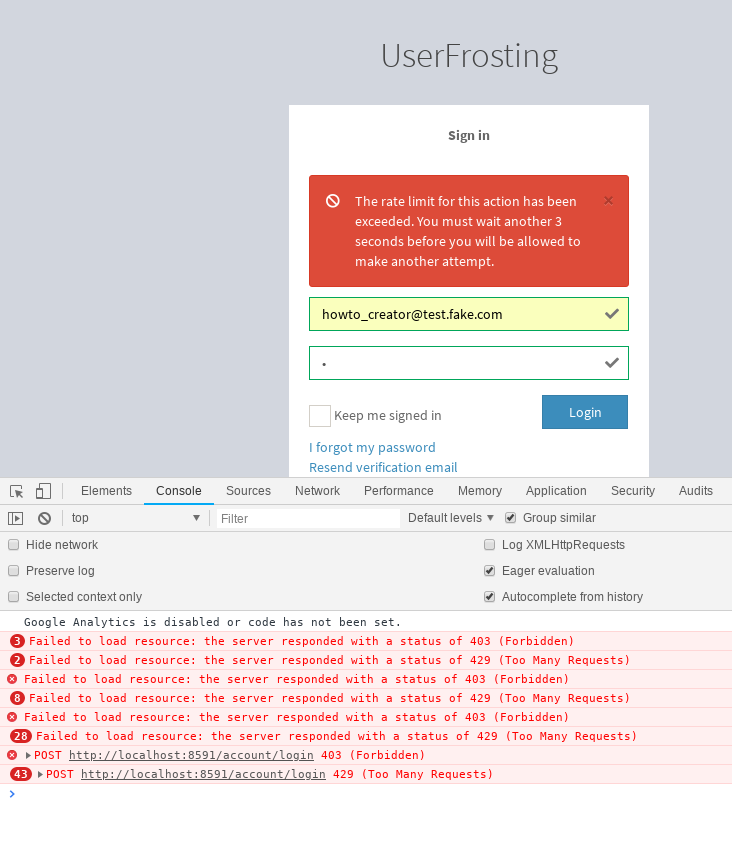Viewport: 732px width, 863px height.
Task: Switch to the Elements tab
Action: (106, 491)
